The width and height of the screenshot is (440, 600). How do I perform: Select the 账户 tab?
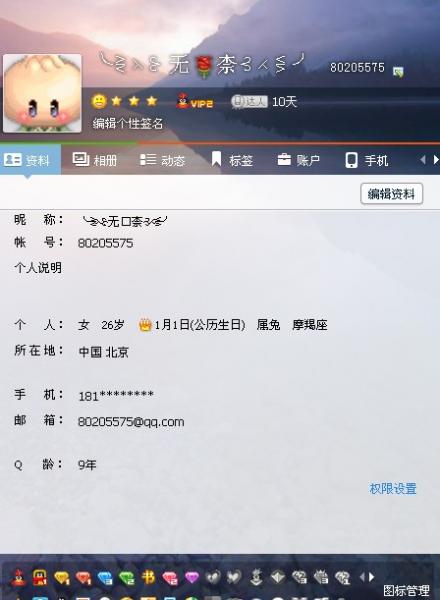[x=299, y=160]
